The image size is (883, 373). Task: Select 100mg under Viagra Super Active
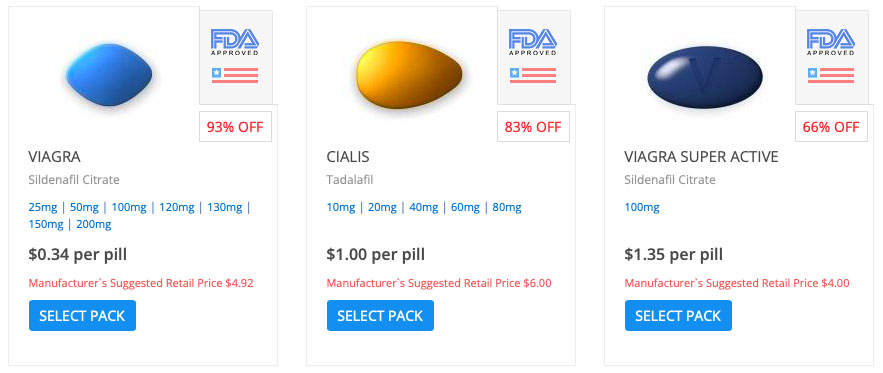click(642, 207)
